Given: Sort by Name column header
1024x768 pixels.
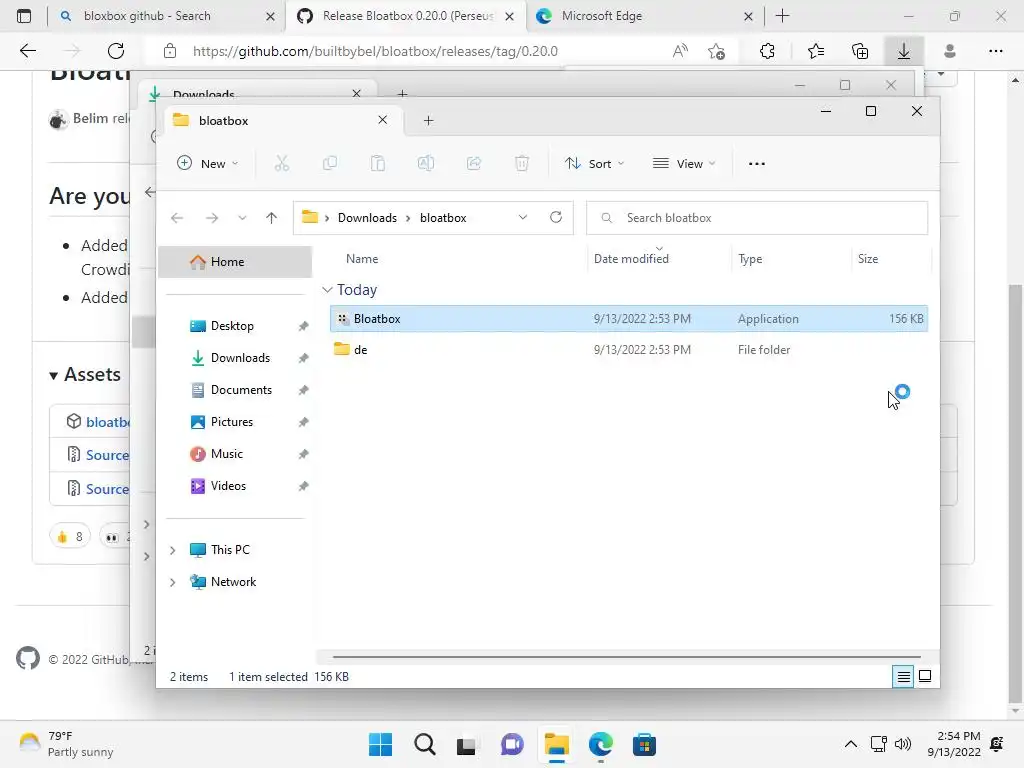Looking at the screenshot, I should tap(362, 259).
